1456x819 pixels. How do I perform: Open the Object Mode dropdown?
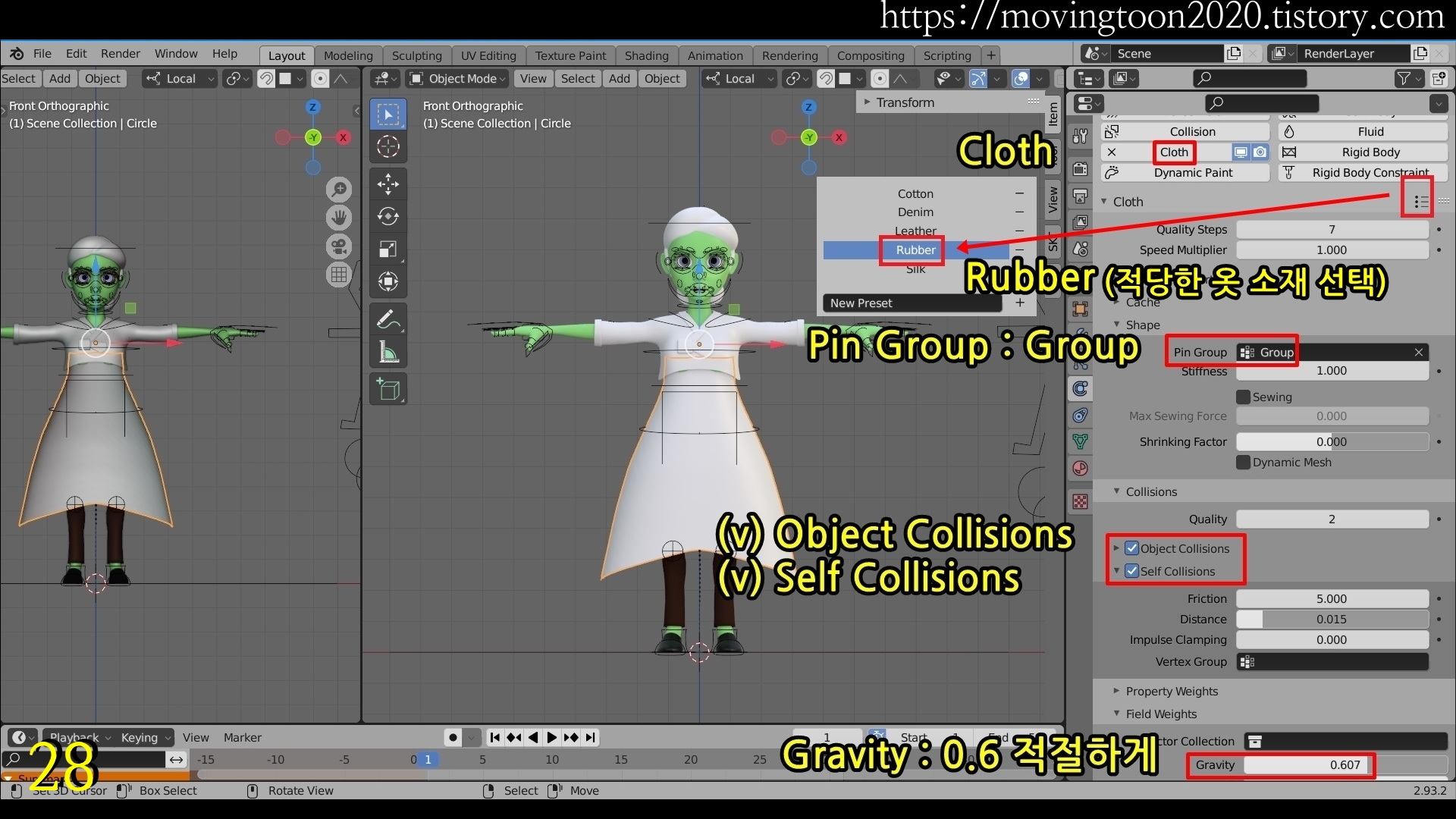pos(457,79)
